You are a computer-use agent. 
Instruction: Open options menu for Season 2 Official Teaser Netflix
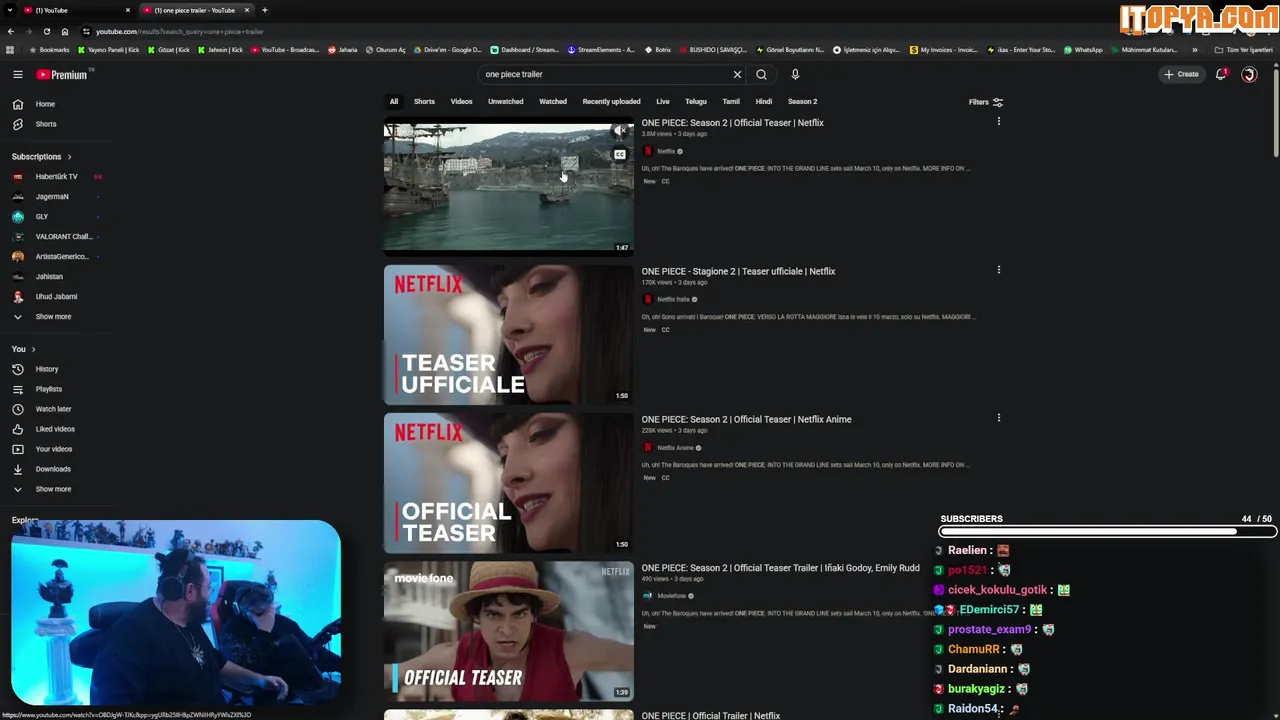pyautogui.click(x=998, y=122)
